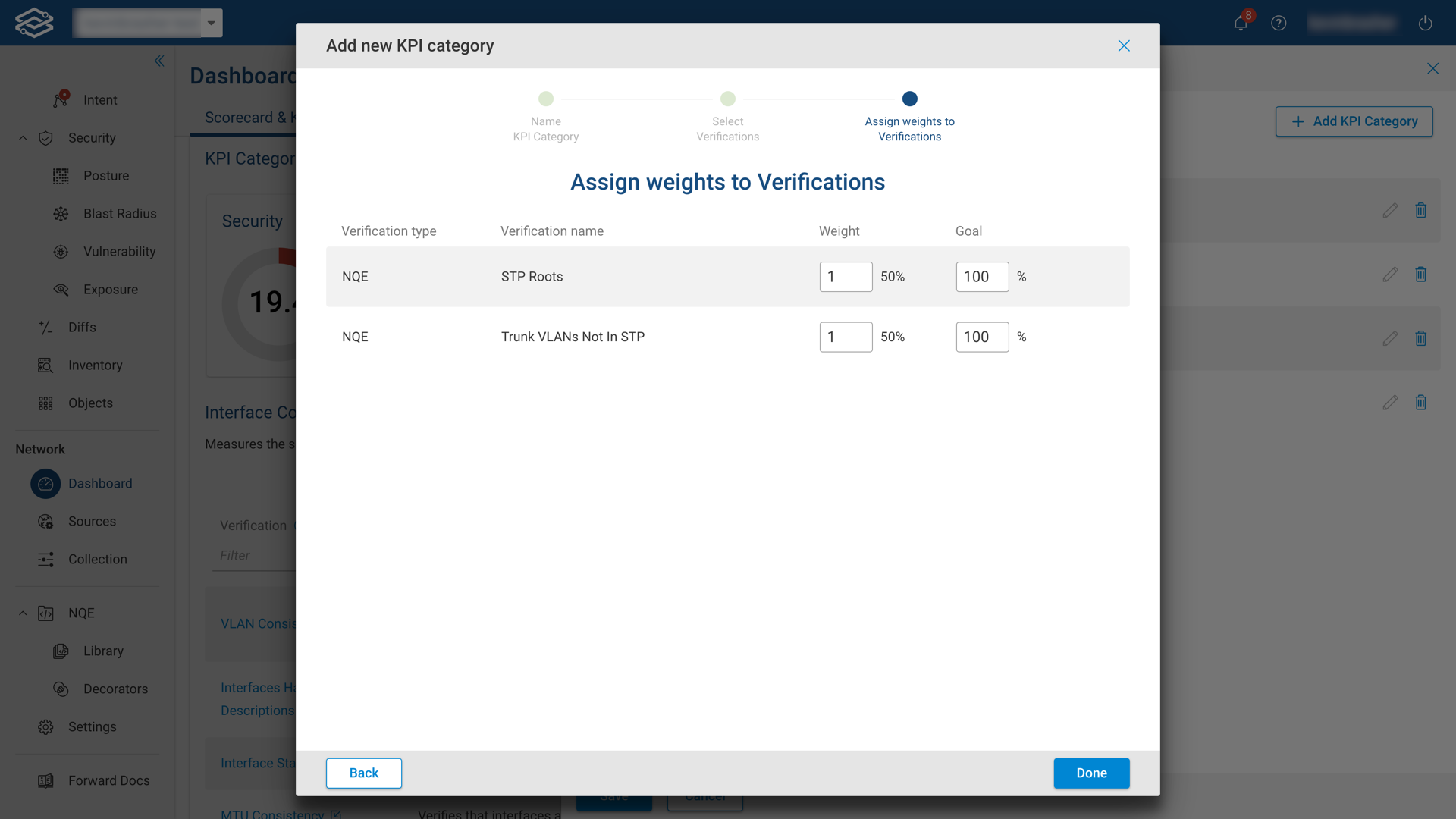This screenshot has width=1456, height=819.
Task: Open the notifications bell with badge 8
Action: coord(1240,23)
